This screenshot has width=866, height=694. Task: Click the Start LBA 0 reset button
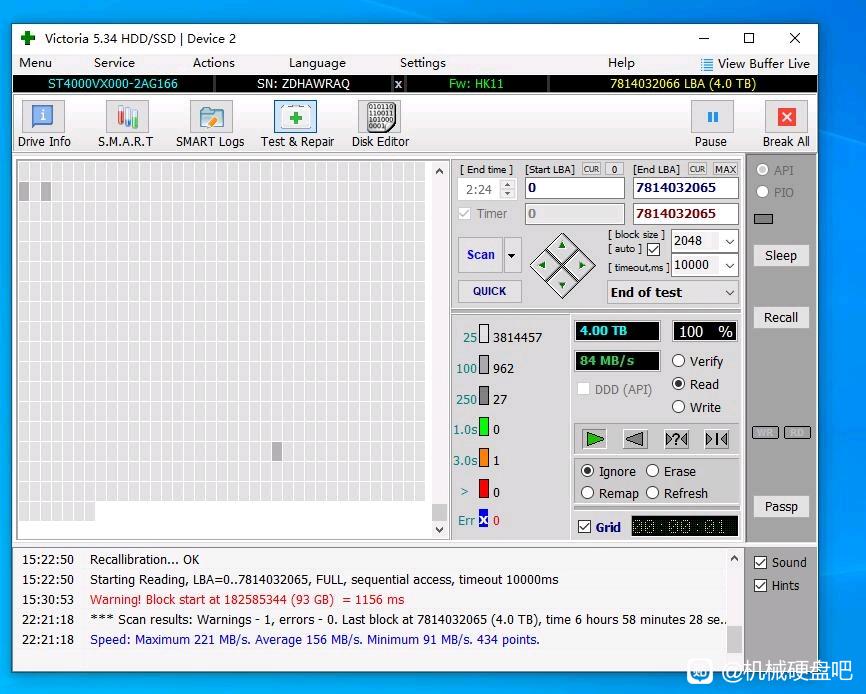click(x=614, y=169)
